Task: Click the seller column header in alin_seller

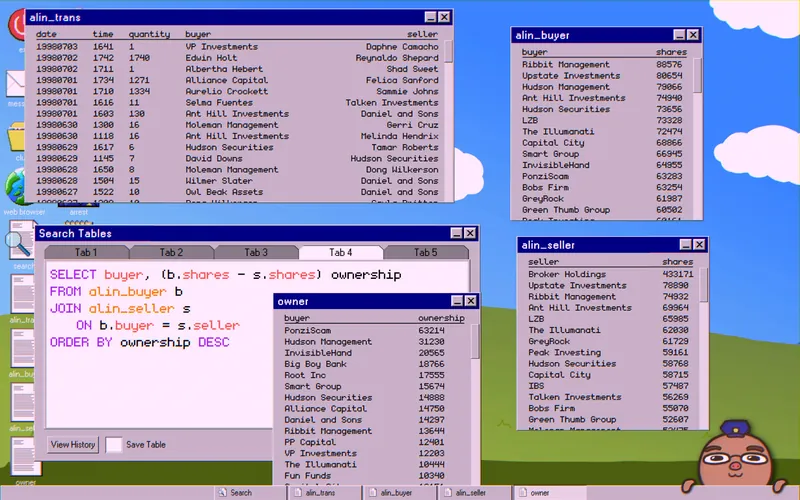Action: pyautogui.click(x=543, y=262)
